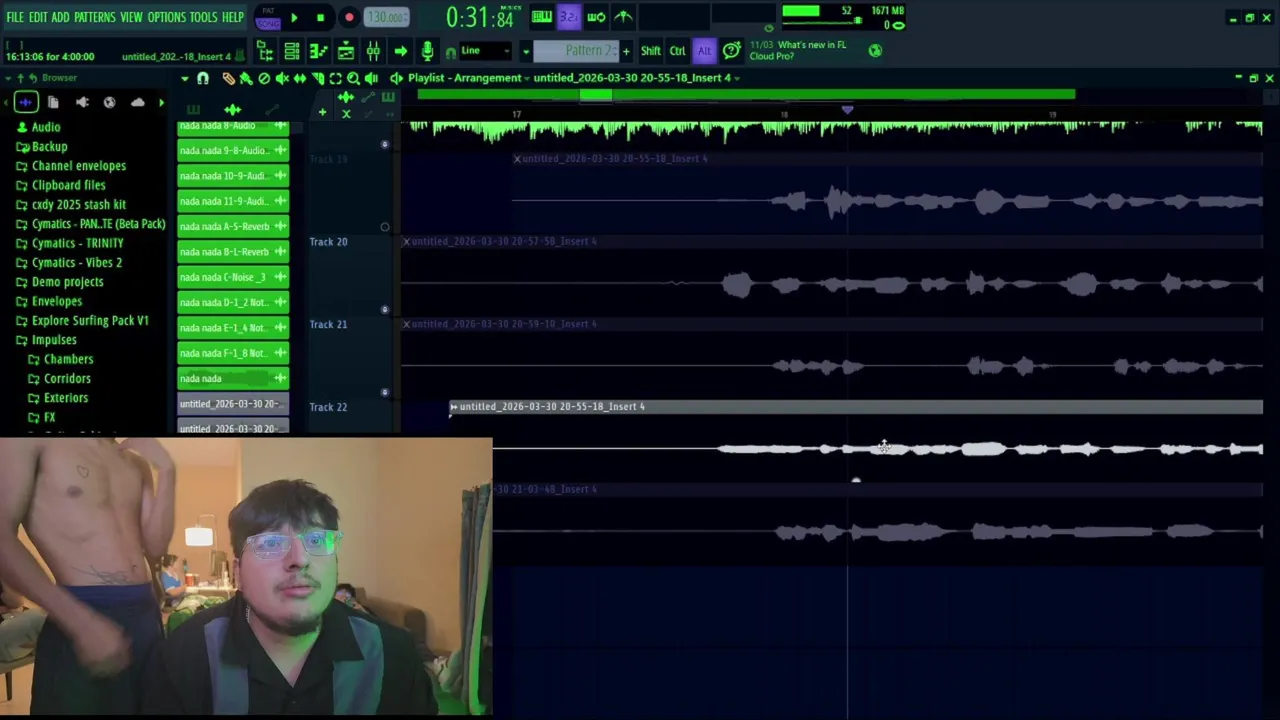Open the What's new in FL Cloud news
Viewport: 1280px width, 720px height.
coord(798,51)
